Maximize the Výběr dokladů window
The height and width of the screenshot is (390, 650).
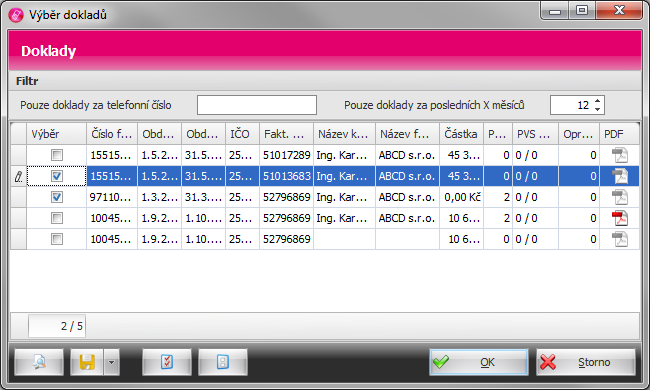(x=582, y=10)
